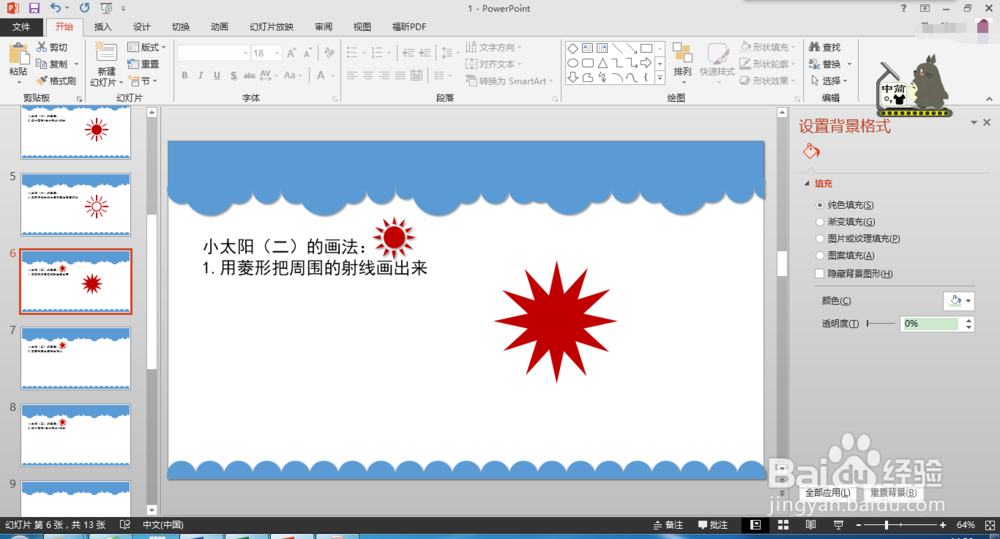This screenshot has height=539, width=1000.
Task: Click the strikethrough abc icon
Action: point(249,75)
